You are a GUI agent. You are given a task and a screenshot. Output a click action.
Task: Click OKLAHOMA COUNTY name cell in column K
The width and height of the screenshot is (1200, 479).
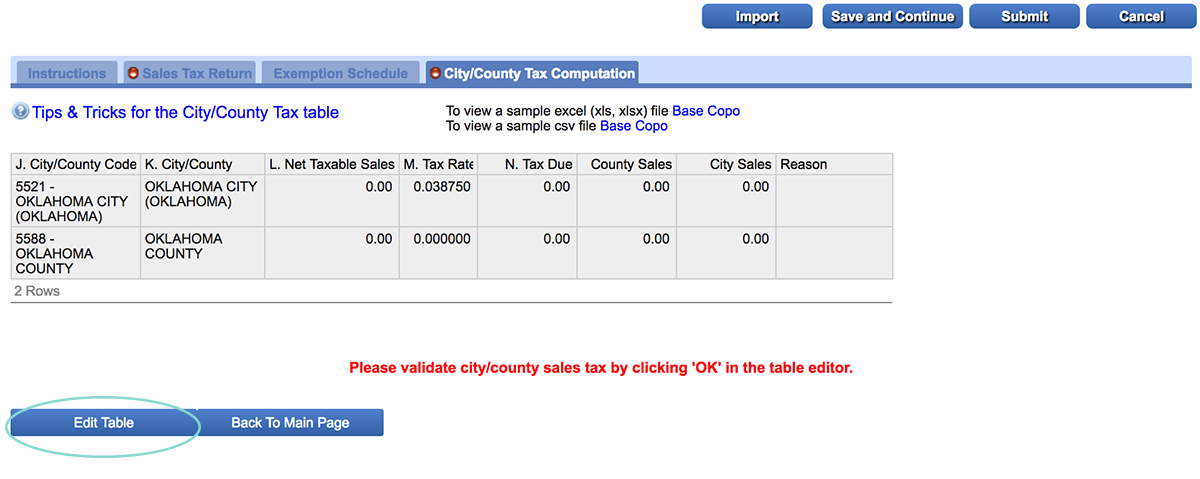pyautogui.click(x=202, y=253)
